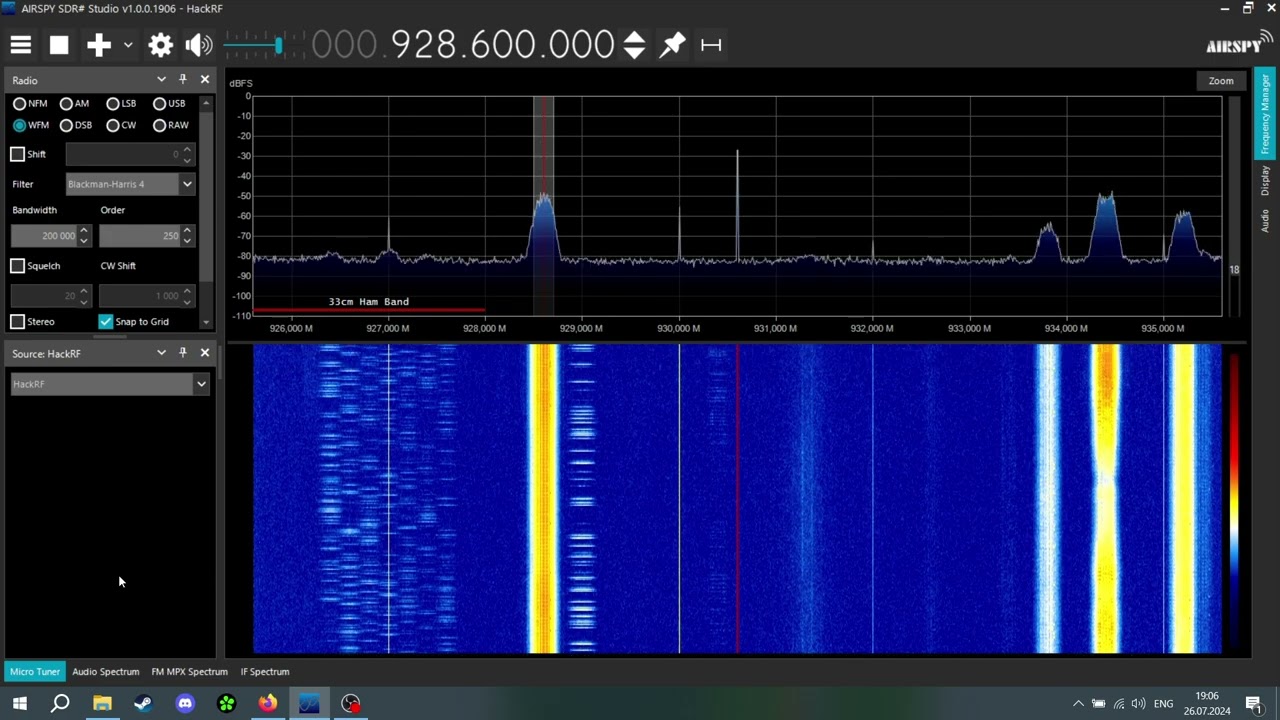Toggle the pin icon next to frequency
This screenshot has height=720, width=1280.
673,45
